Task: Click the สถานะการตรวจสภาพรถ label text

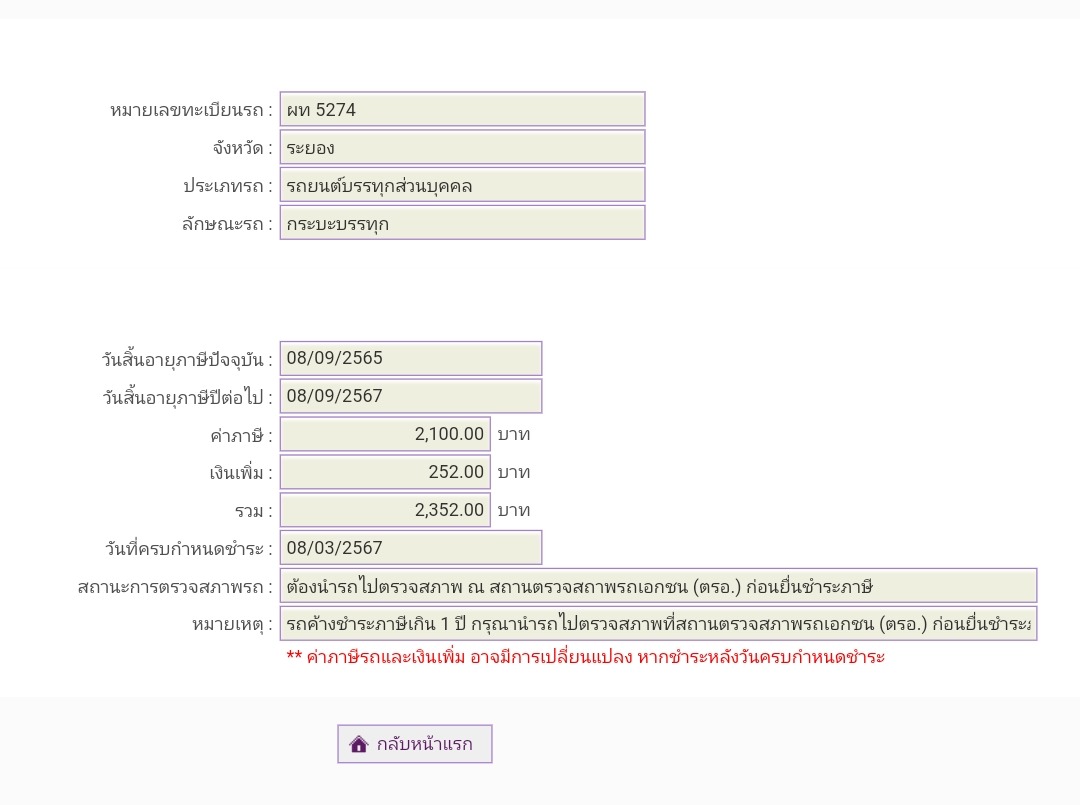Action: pyautogui.click(x=175, y=587)
